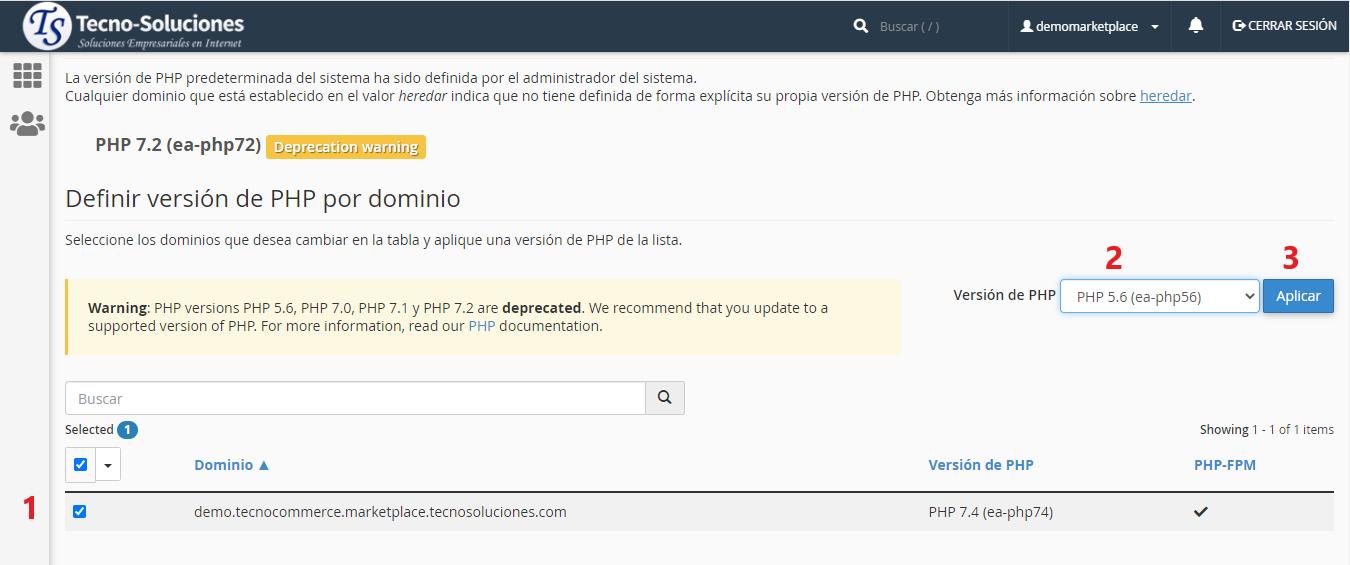Screen dimensions: 1350x565
Task: Expand the Versión de PHP dropdown
Action: coord(1159,296)
